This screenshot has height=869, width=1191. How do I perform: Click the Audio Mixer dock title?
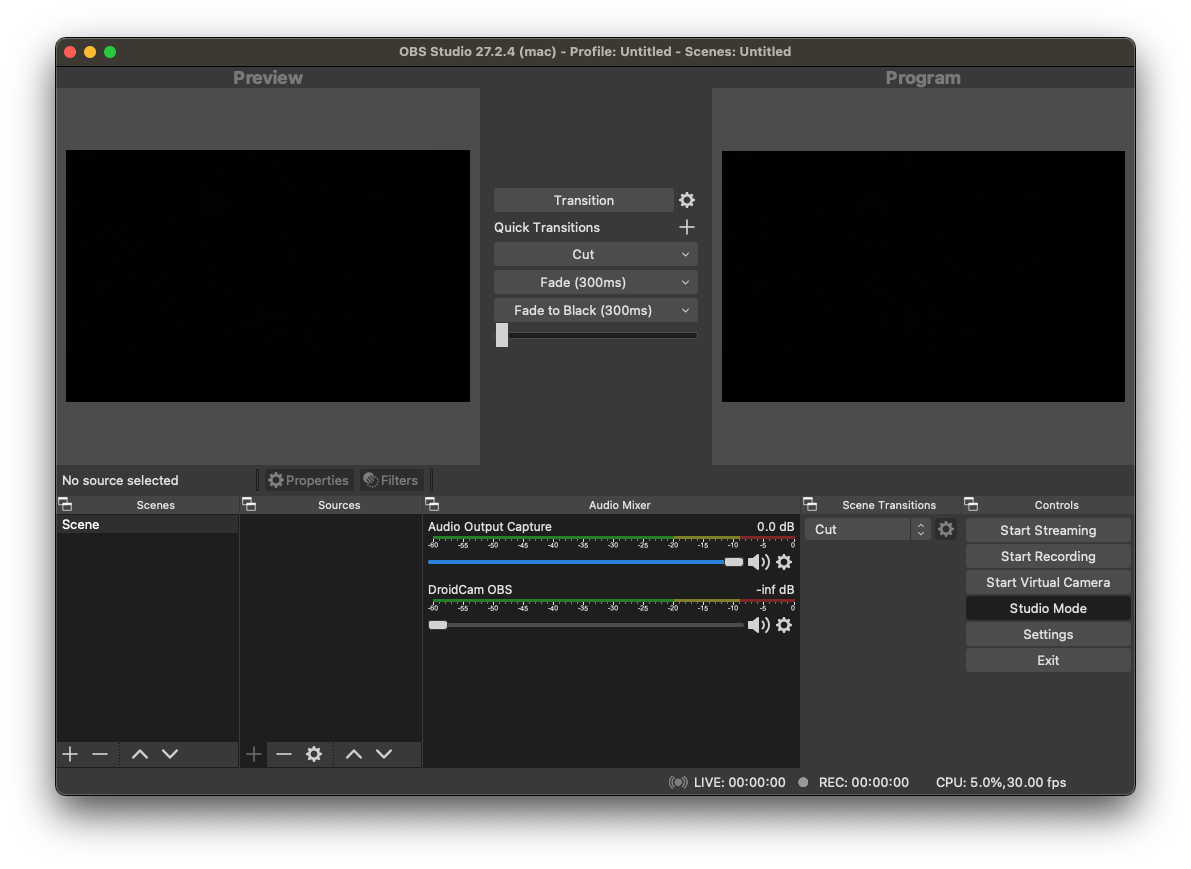tap(620, 505)
